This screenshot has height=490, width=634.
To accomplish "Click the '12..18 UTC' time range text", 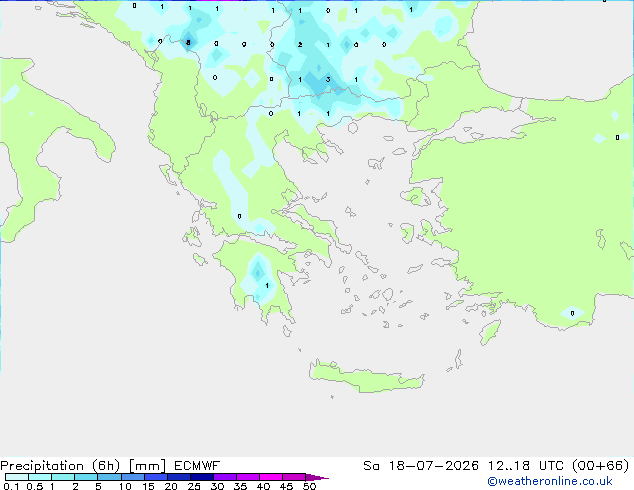I will tap(526, 466).
